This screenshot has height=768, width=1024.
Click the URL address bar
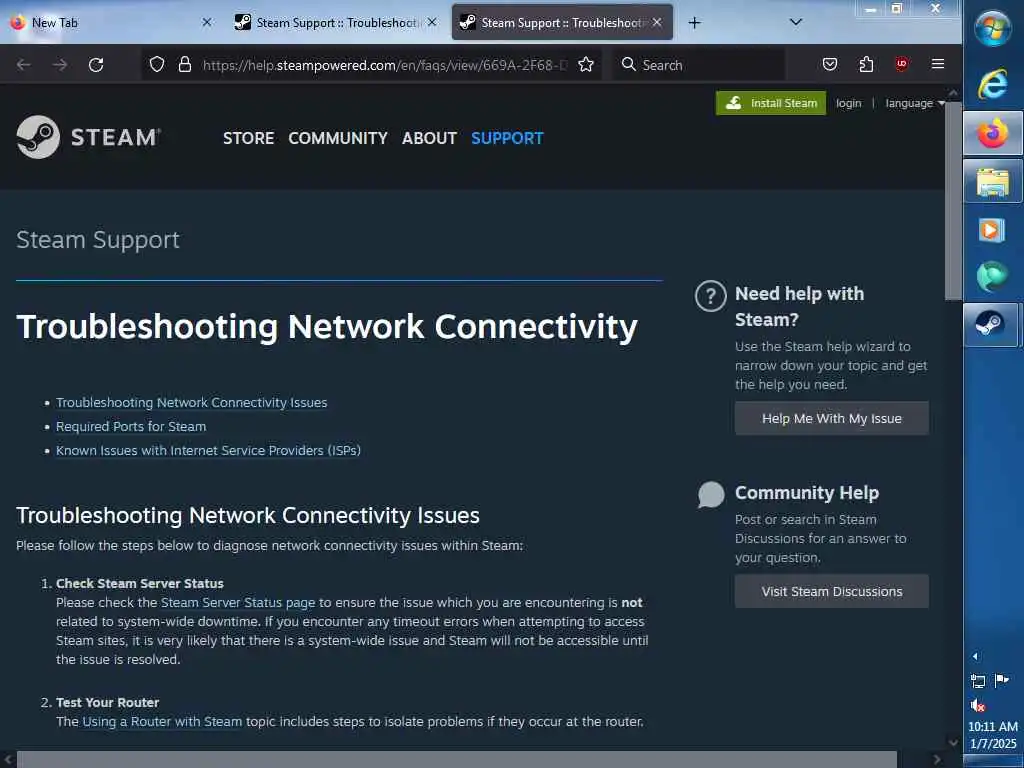pyautogui.click(x=385, y=65)
